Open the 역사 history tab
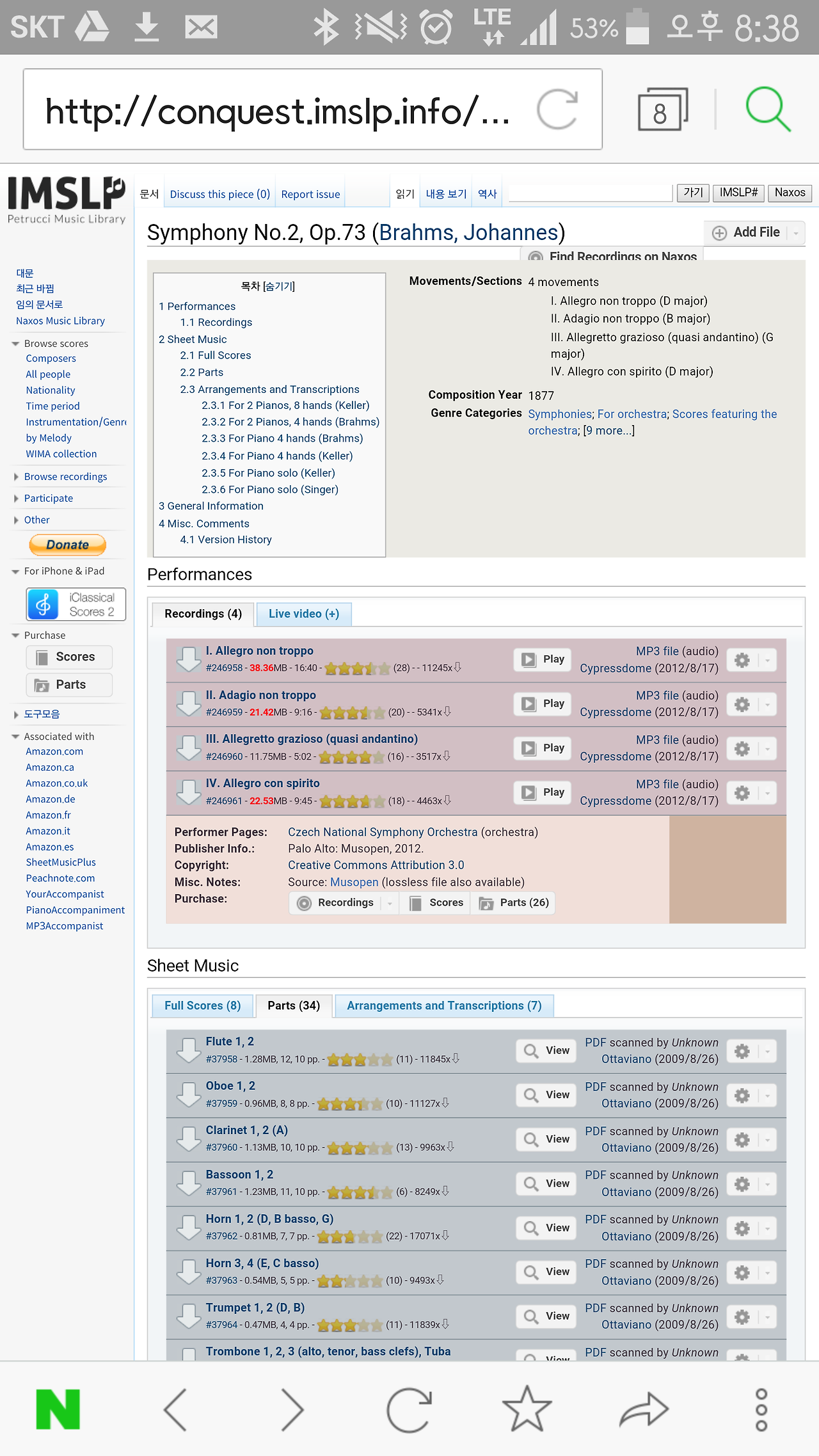Screen dimensions: 819x1456 click(488, 193)
